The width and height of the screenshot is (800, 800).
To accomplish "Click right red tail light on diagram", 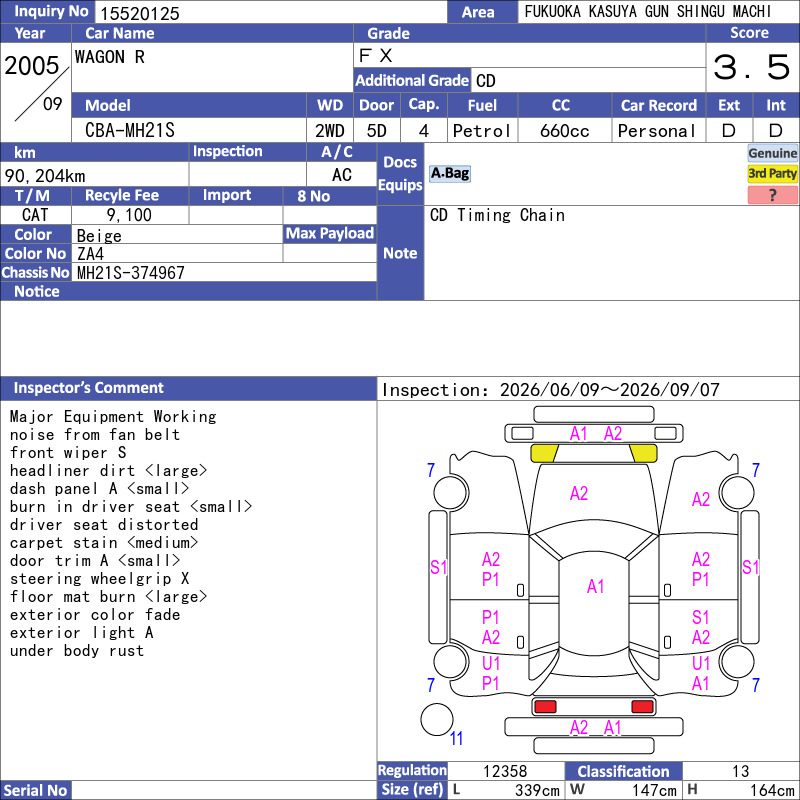I will pos(642,707).
